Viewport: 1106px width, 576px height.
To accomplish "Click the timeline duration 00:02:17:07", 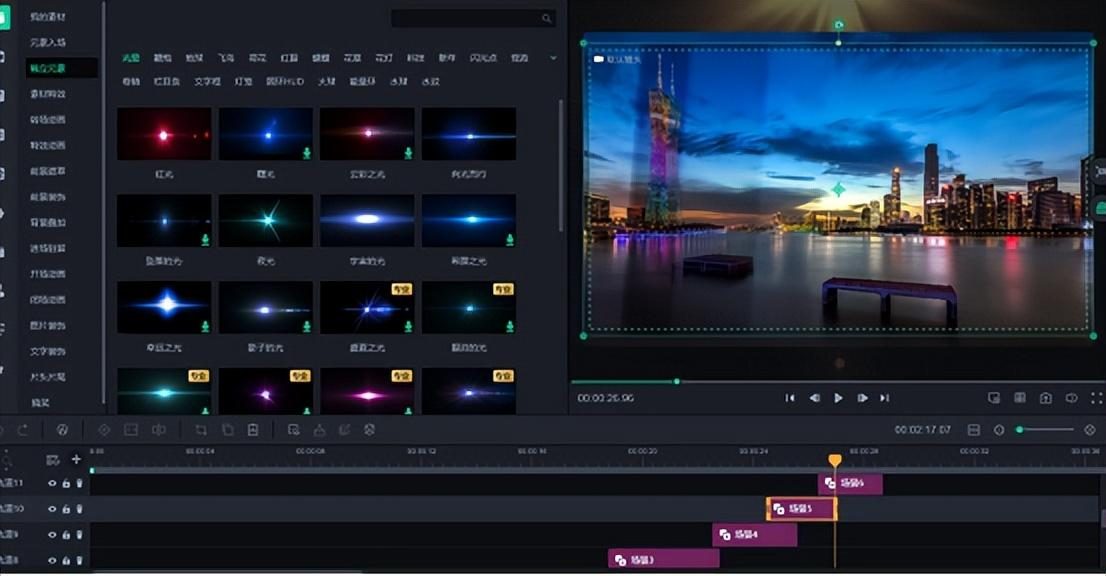I will 923,429.
